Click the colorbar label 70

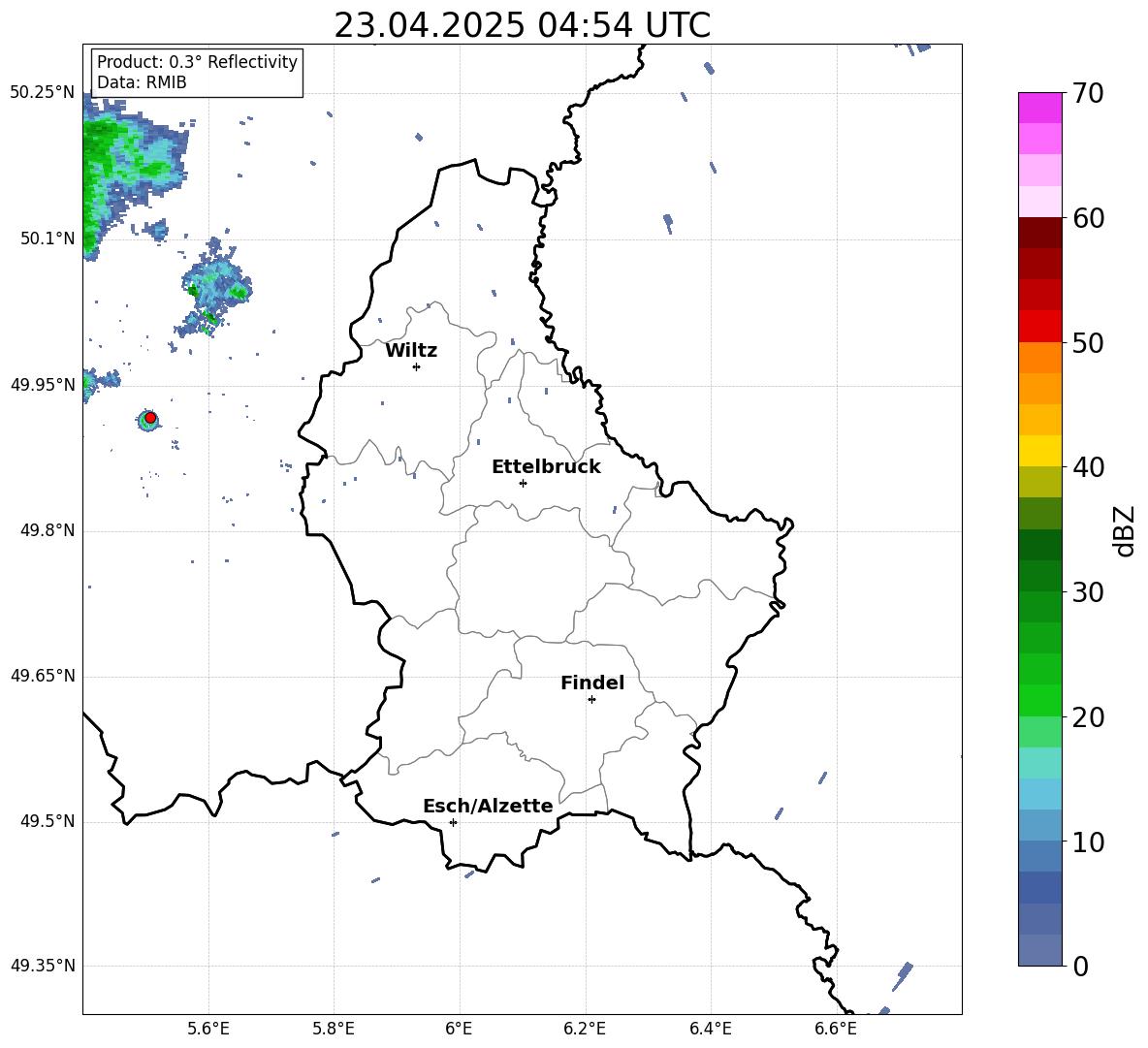1088,93
